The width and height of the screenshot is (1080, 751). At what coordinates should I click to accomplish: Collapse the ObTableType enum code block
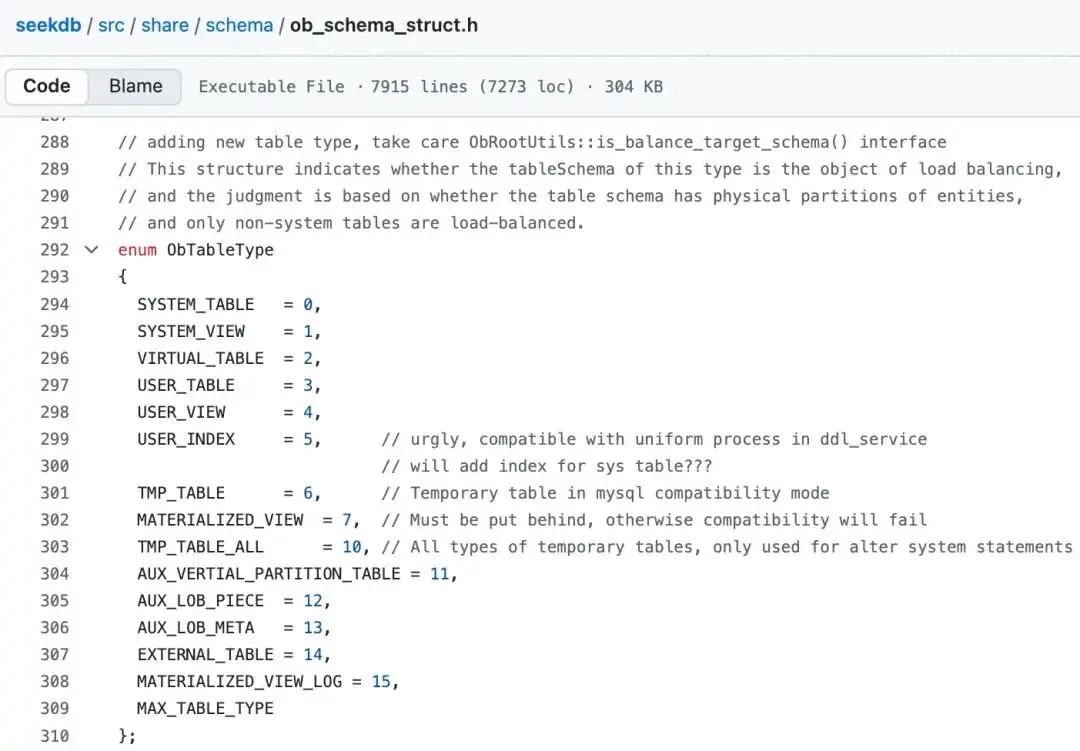pyautogui.click(x=91, y=250)
